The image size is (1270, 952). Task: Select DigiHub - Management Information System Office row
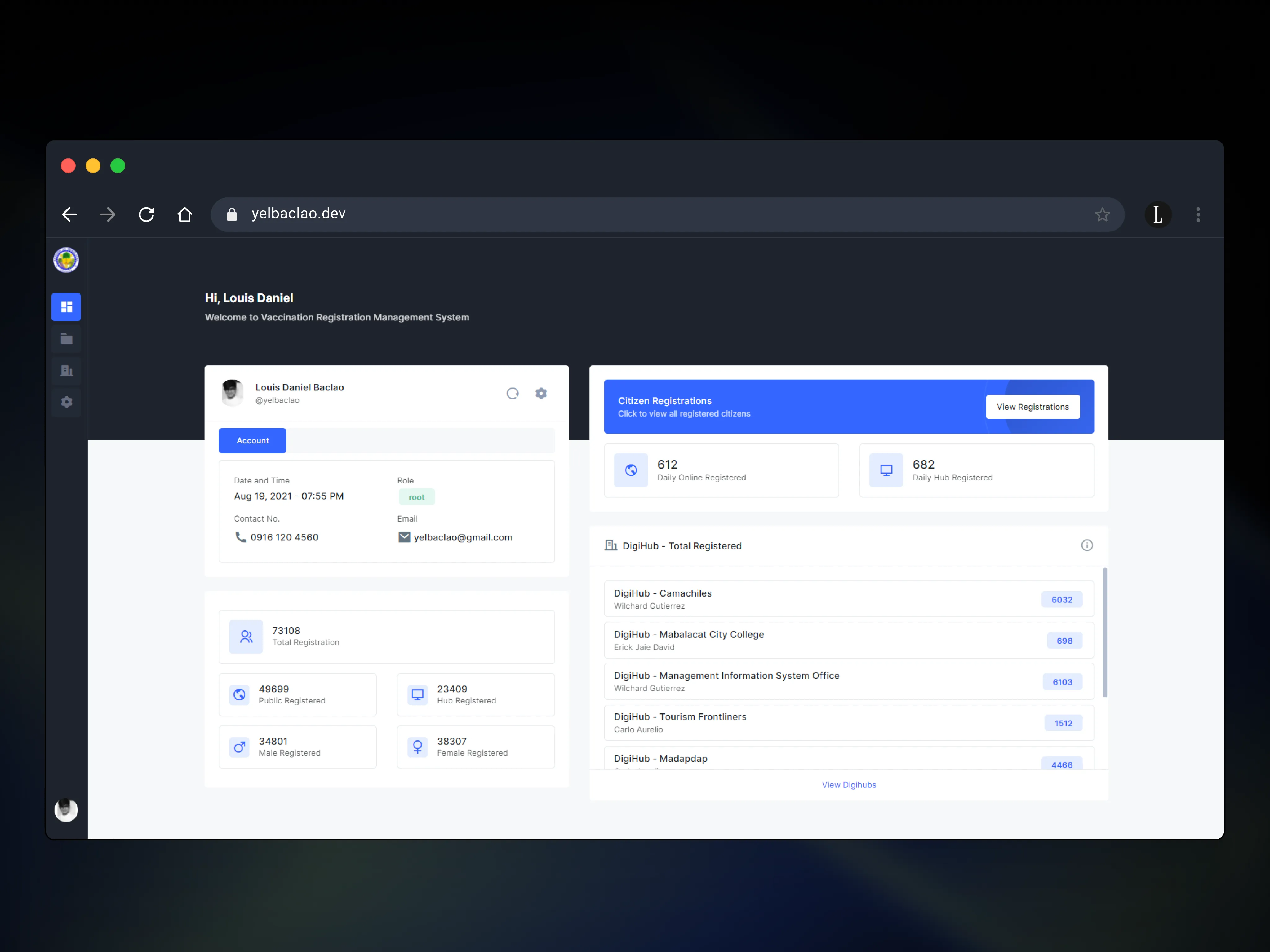click(x=849, y=682)
